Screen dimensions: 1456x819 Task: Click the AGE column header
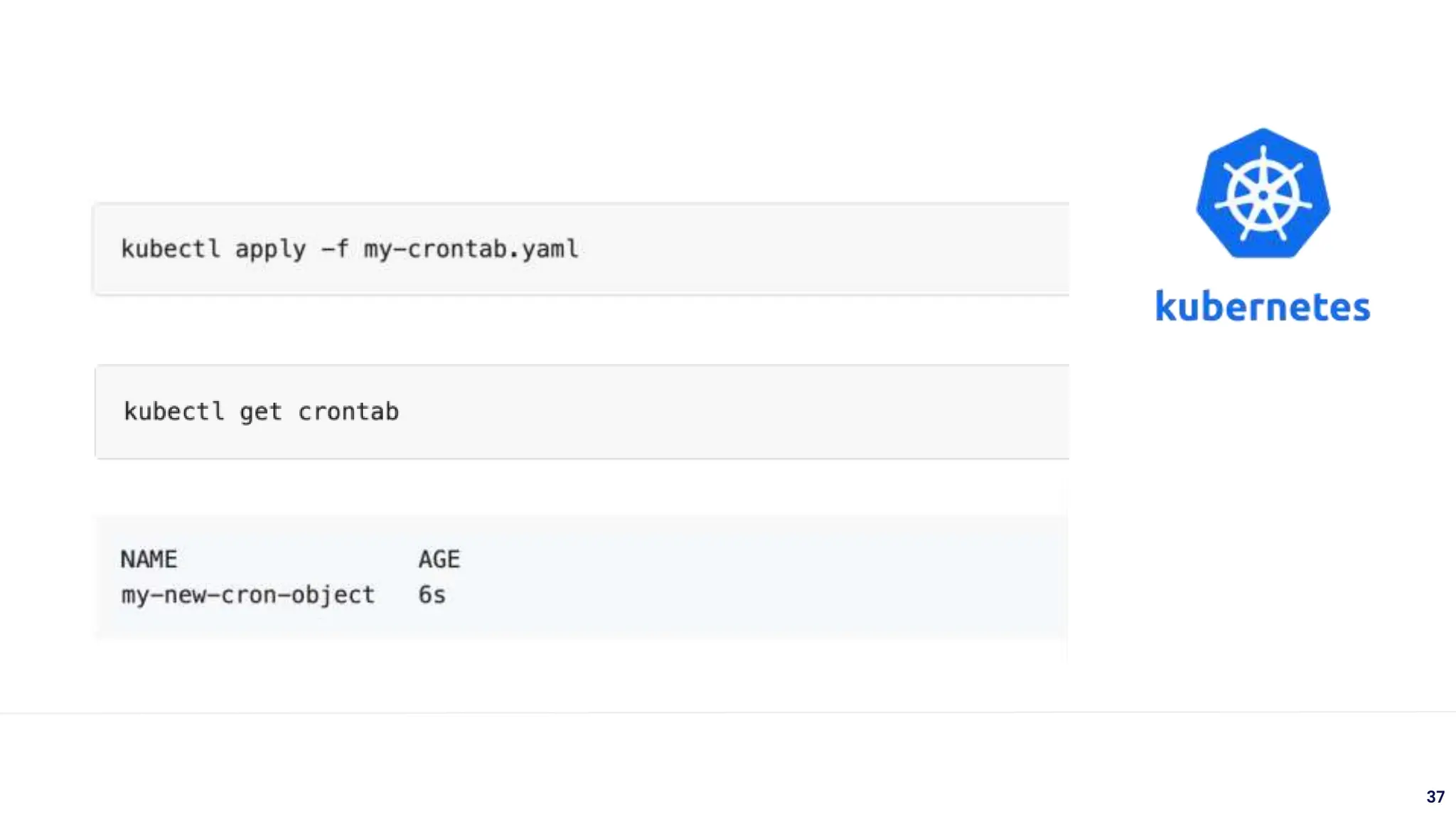click(x=439, y=560)
